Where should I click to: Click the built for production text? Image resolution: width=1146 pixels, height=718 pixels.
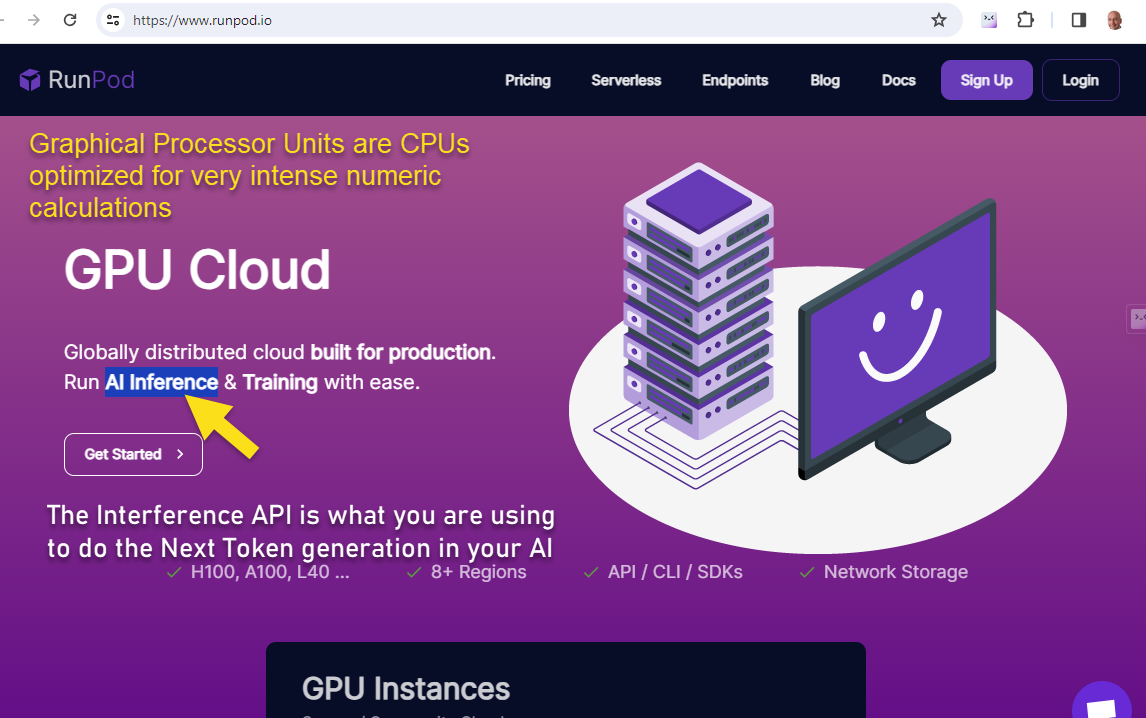point(401,352)
